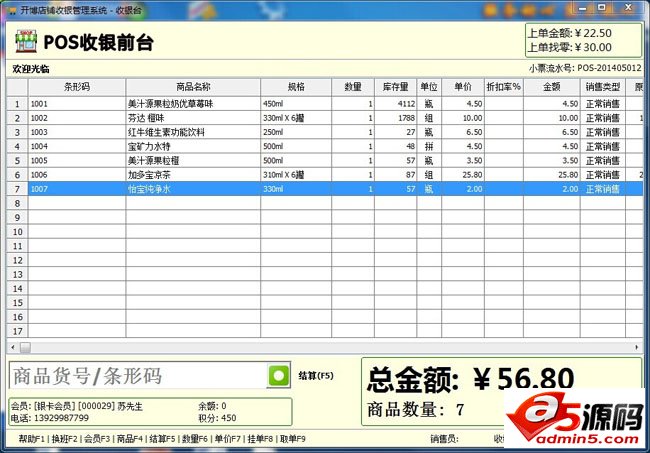Click 取单F9 shortcut
This screenshot has width=650, height=453.
293,439
